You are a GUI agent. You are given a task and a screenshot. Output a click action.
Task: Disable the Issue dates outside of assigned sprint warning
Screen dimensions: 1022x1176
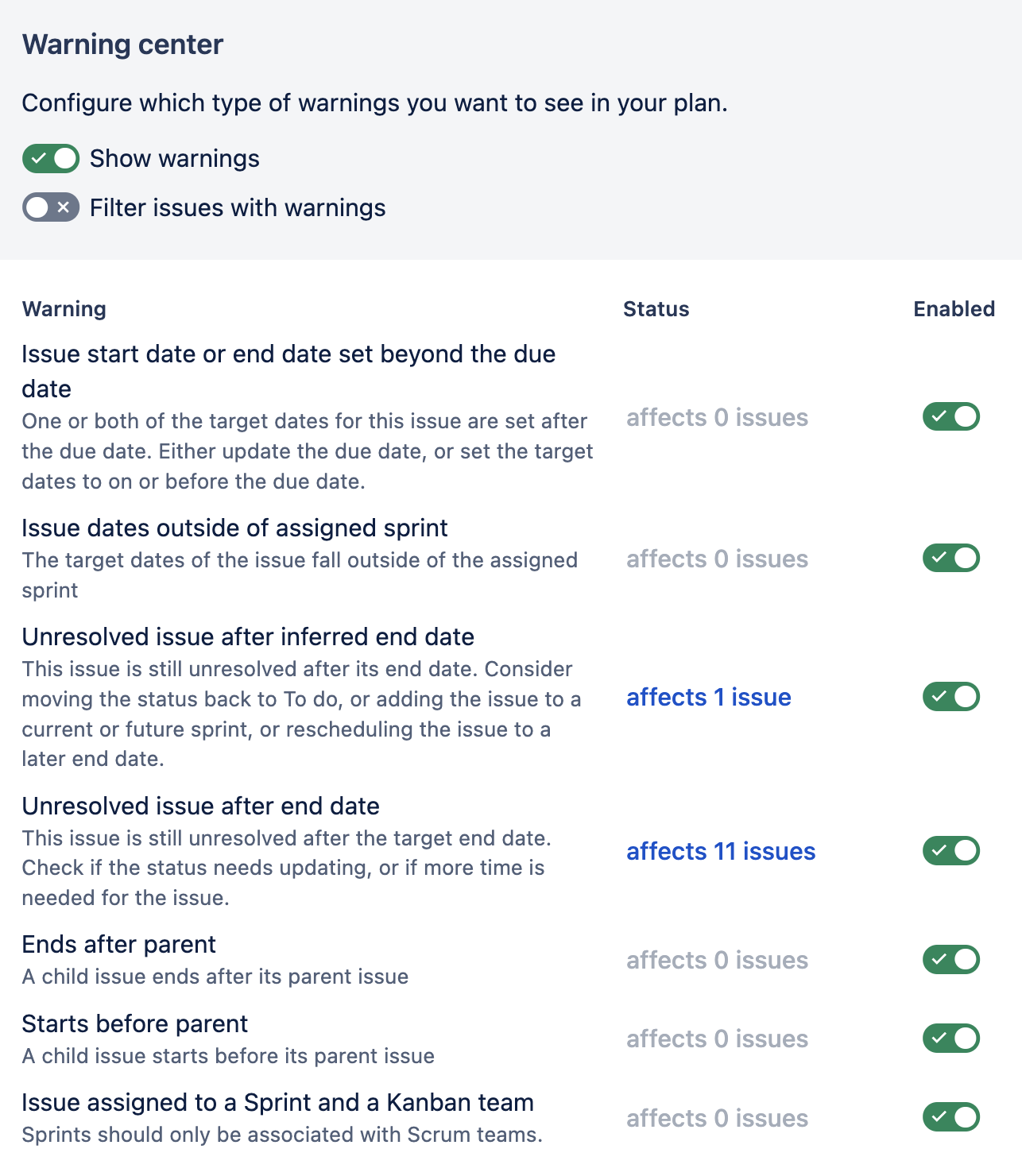click(x=950, y=558)
